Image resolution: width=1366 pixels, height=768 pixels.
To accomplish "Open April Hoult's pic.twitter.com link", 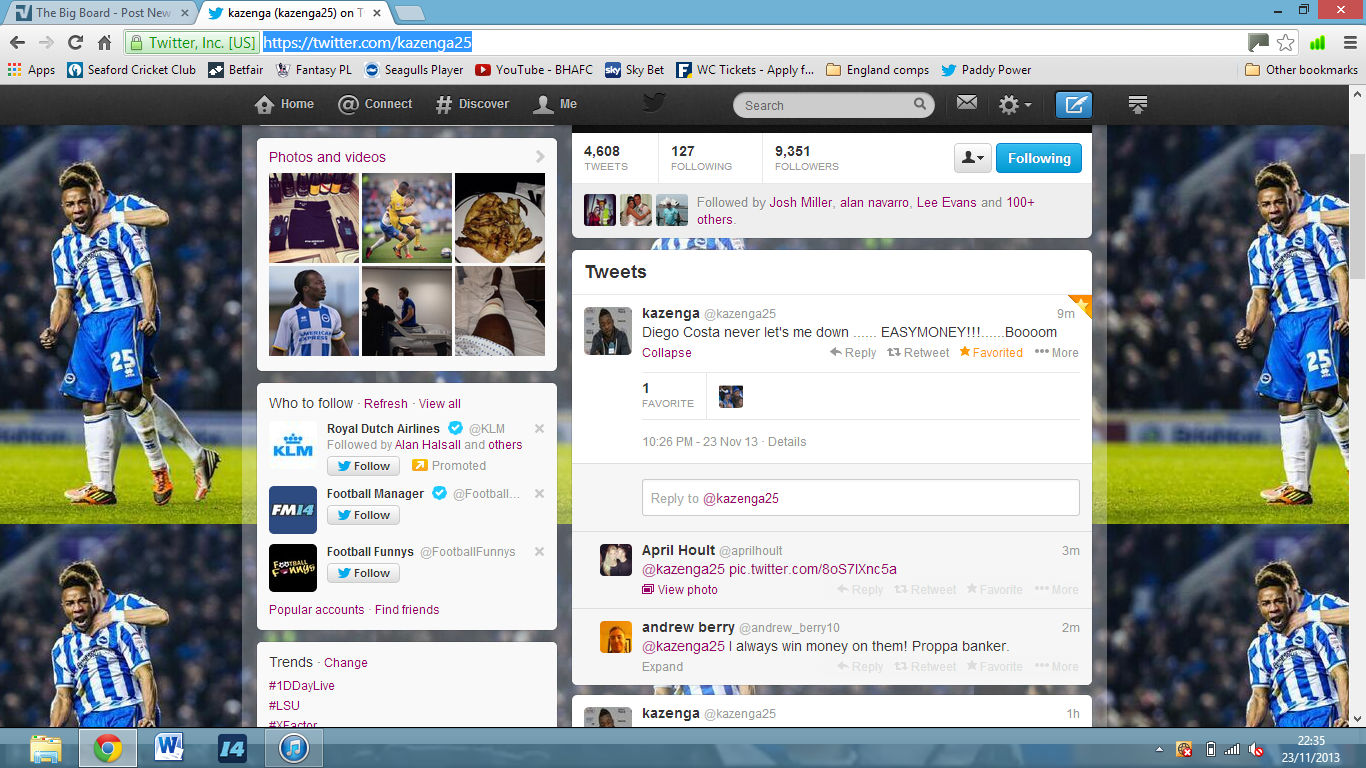I will [x=813, y=569].
